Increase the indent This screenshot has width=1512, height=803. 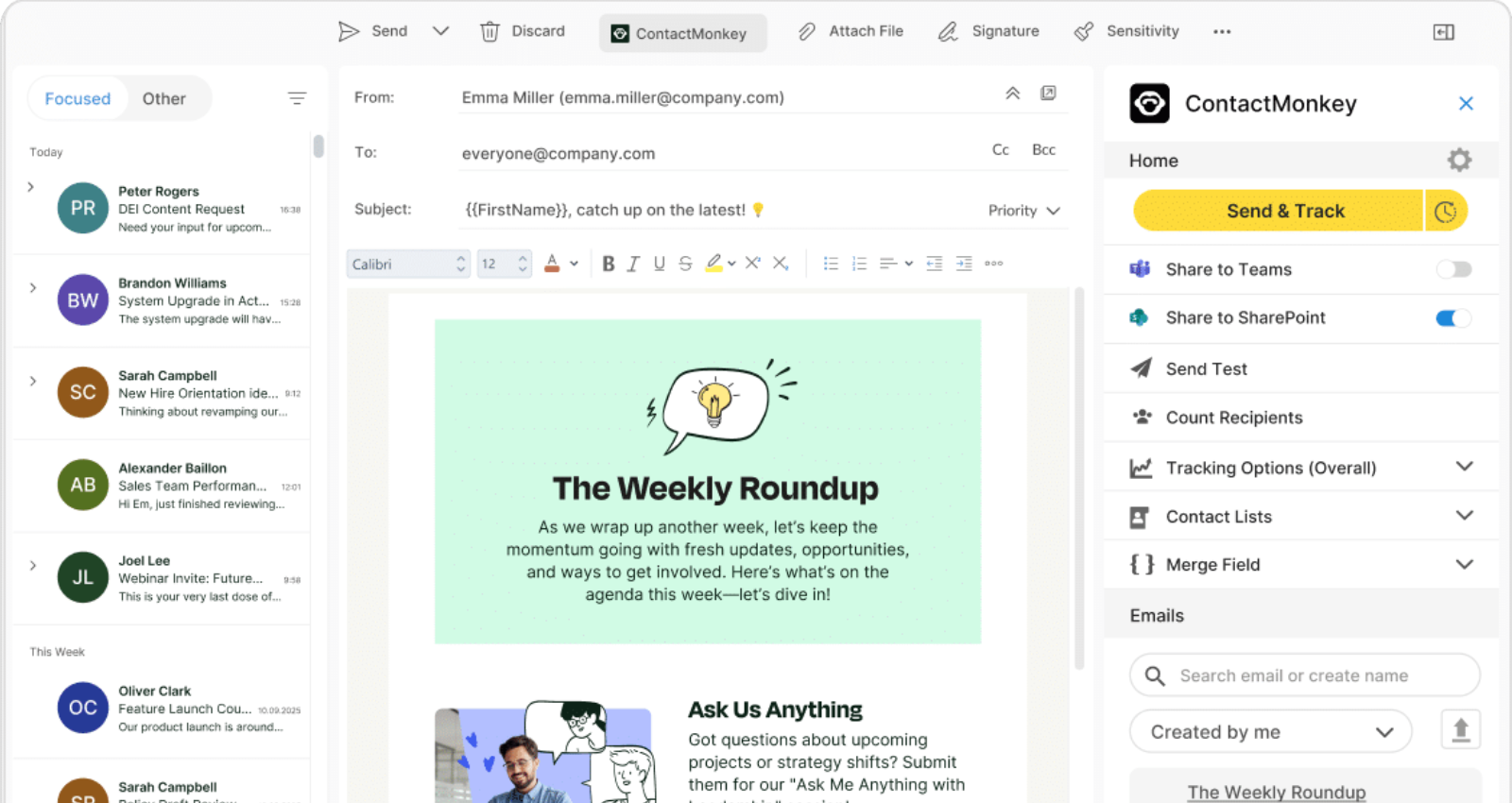[964, 264]
